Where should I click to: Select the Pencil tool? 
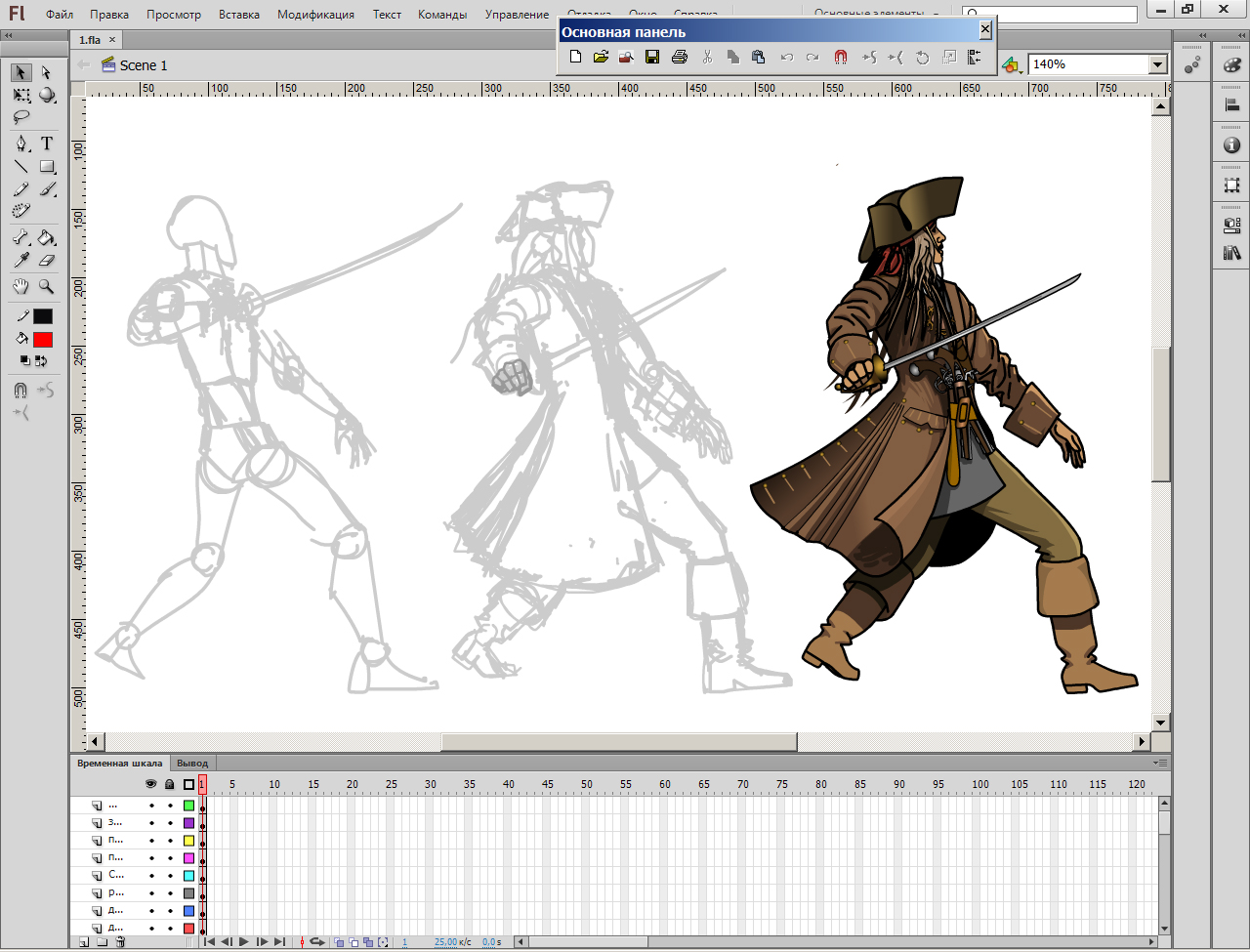21,188
